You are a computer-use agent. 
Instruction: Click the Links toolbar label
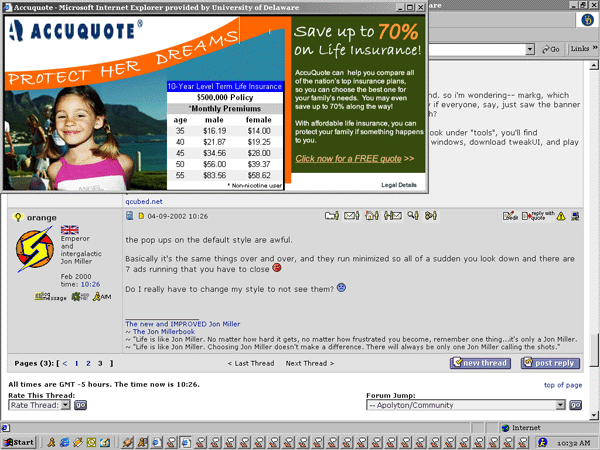580,49
